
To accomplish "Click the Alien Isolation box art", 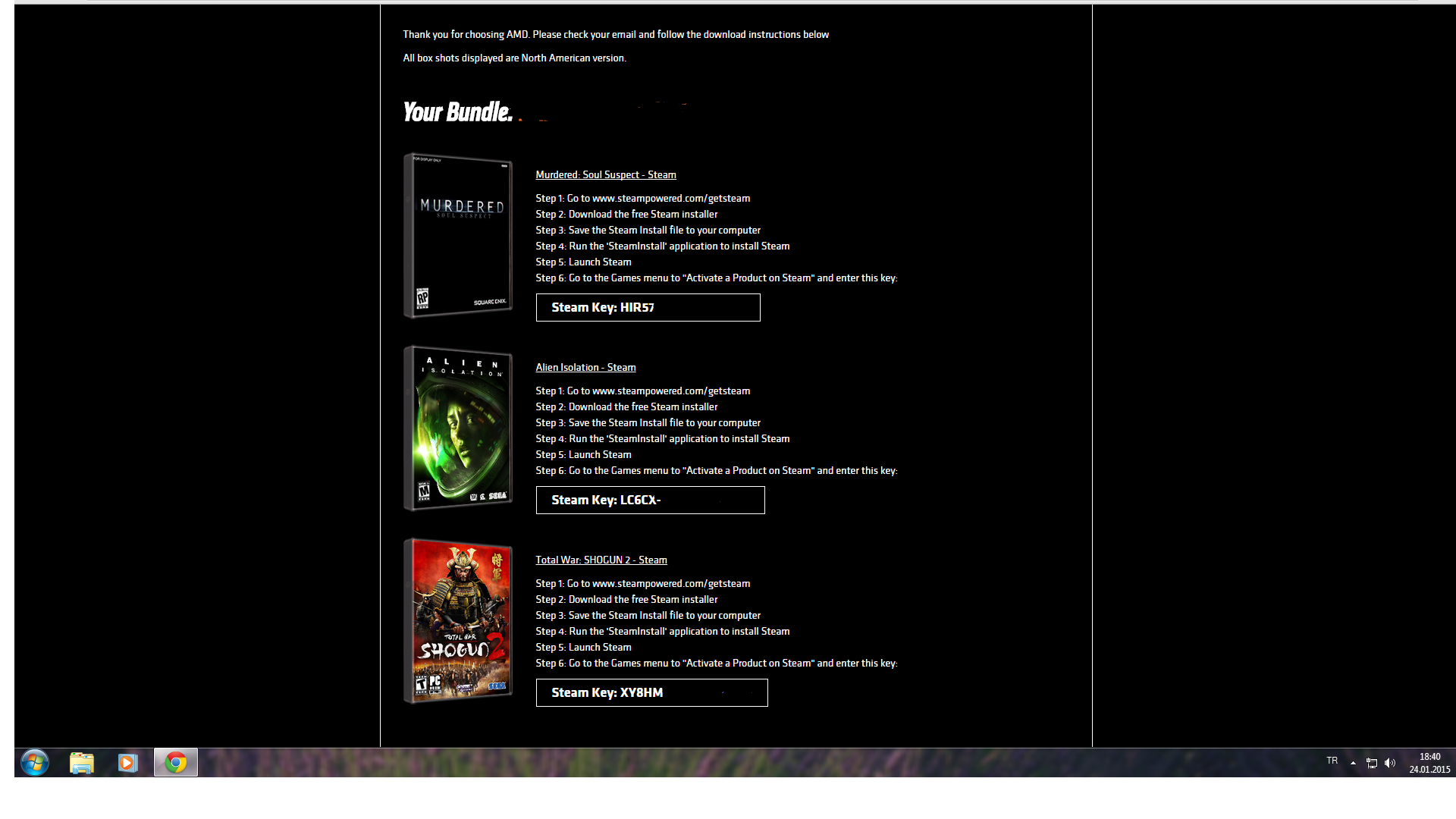I will click(458, 428).
